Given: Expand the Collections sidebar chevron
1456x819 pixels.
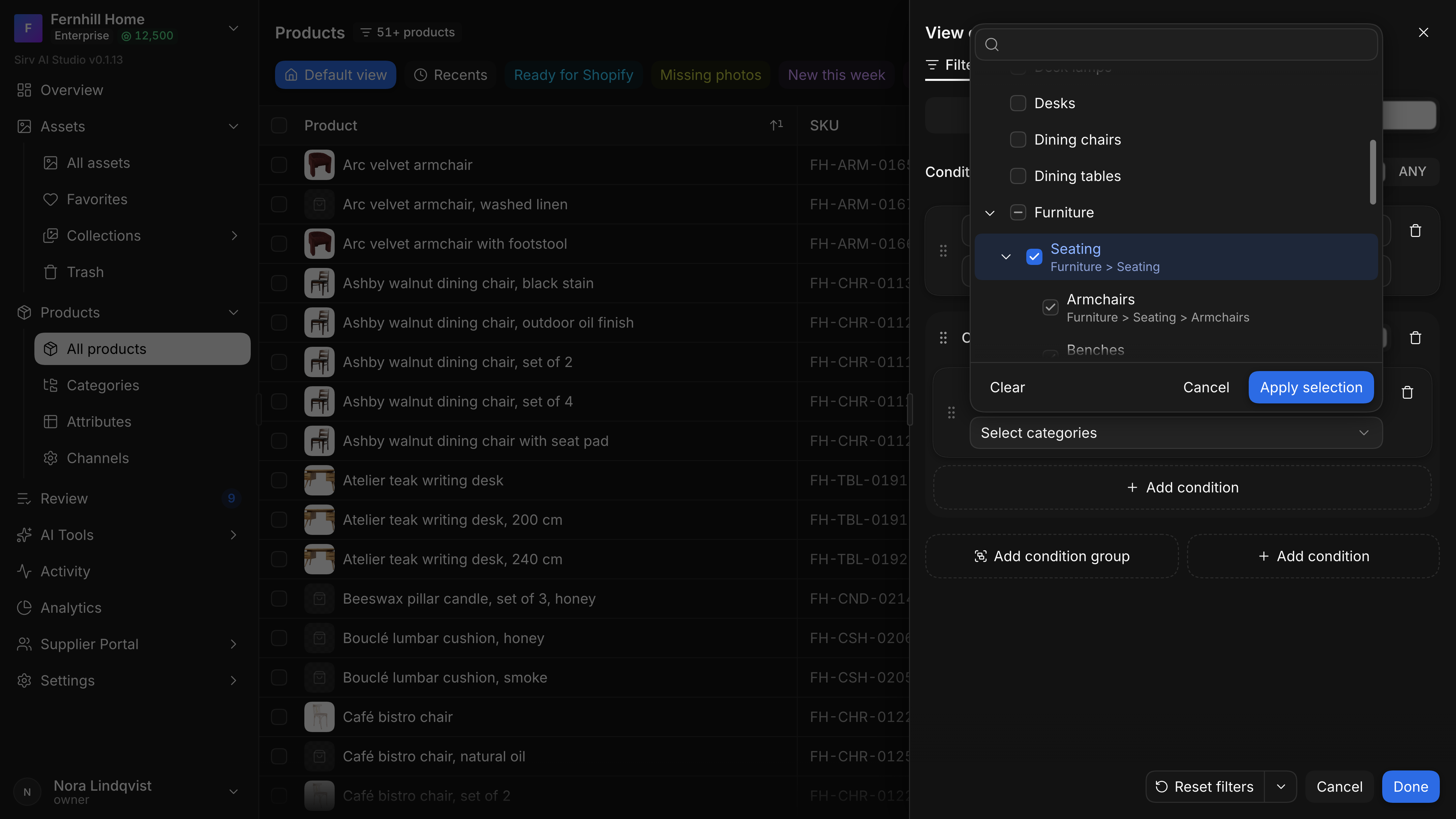Looking at the screenshot, I should (x=234, y=236).
